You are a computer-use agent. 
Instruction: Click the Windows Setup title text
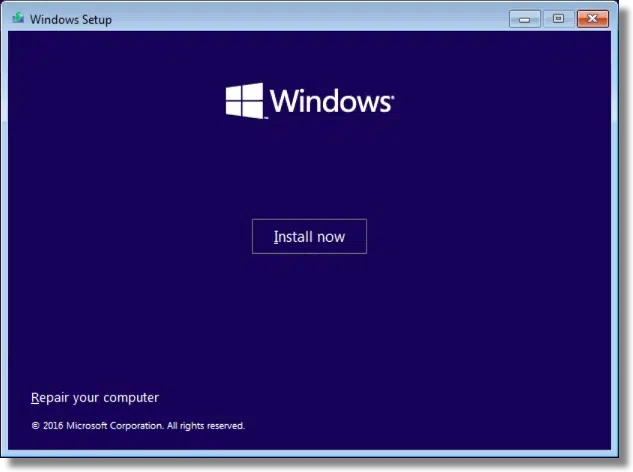click(71, 19)
